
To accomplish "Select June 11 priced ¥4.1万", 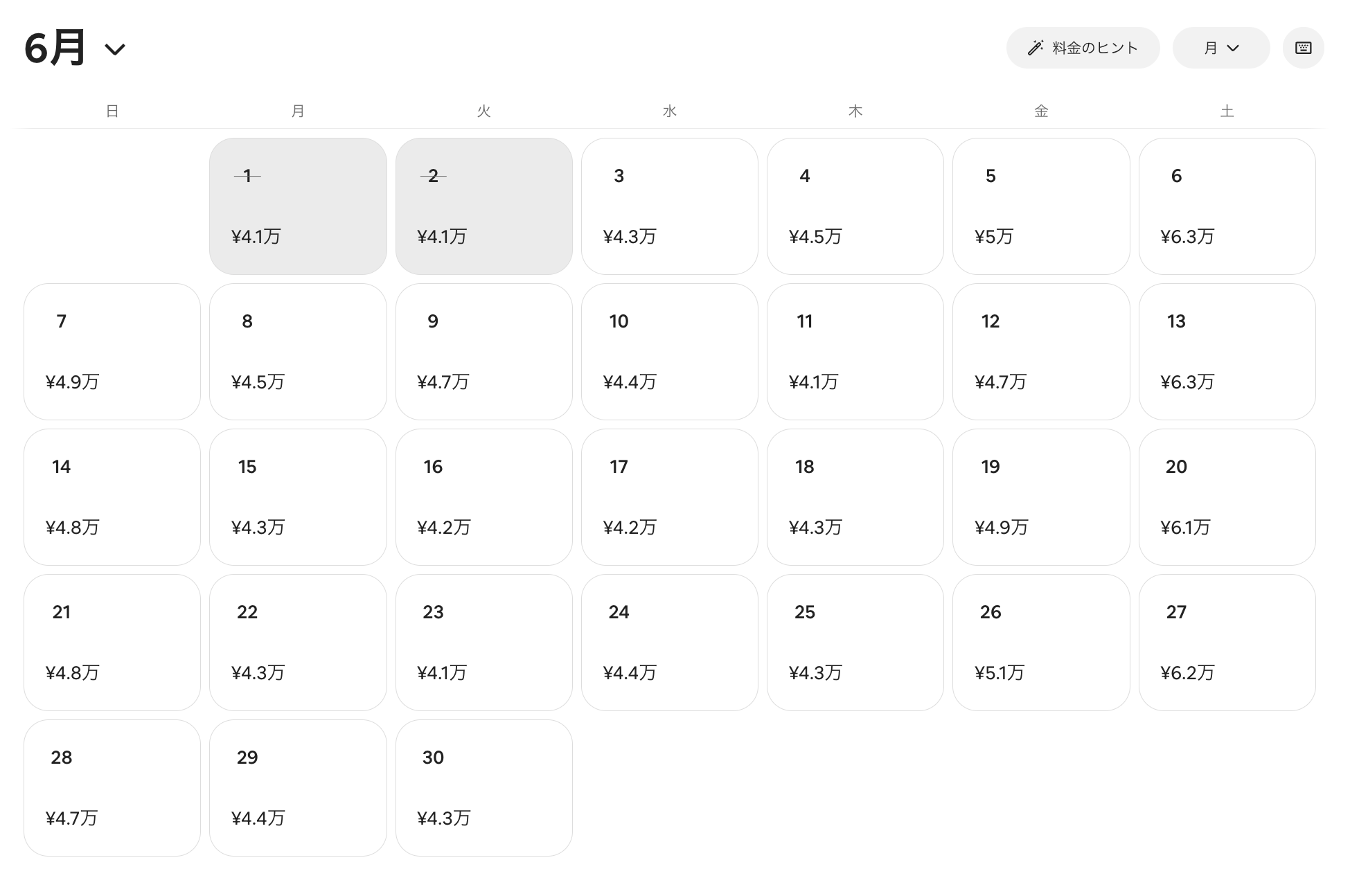I will point(855,352).
